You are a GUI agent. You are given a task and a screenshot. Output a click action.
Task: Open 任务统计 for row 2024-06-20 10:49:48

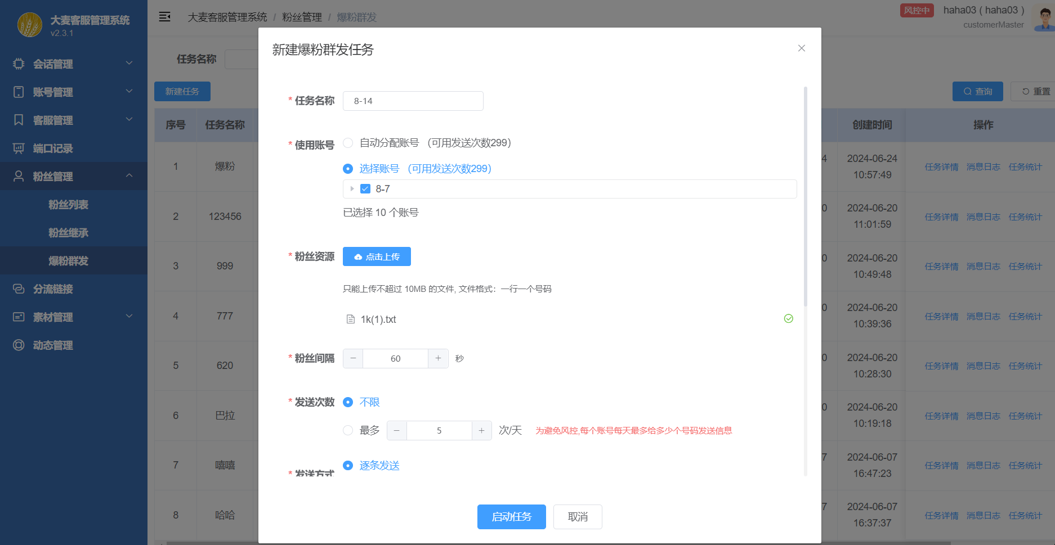1025,266
